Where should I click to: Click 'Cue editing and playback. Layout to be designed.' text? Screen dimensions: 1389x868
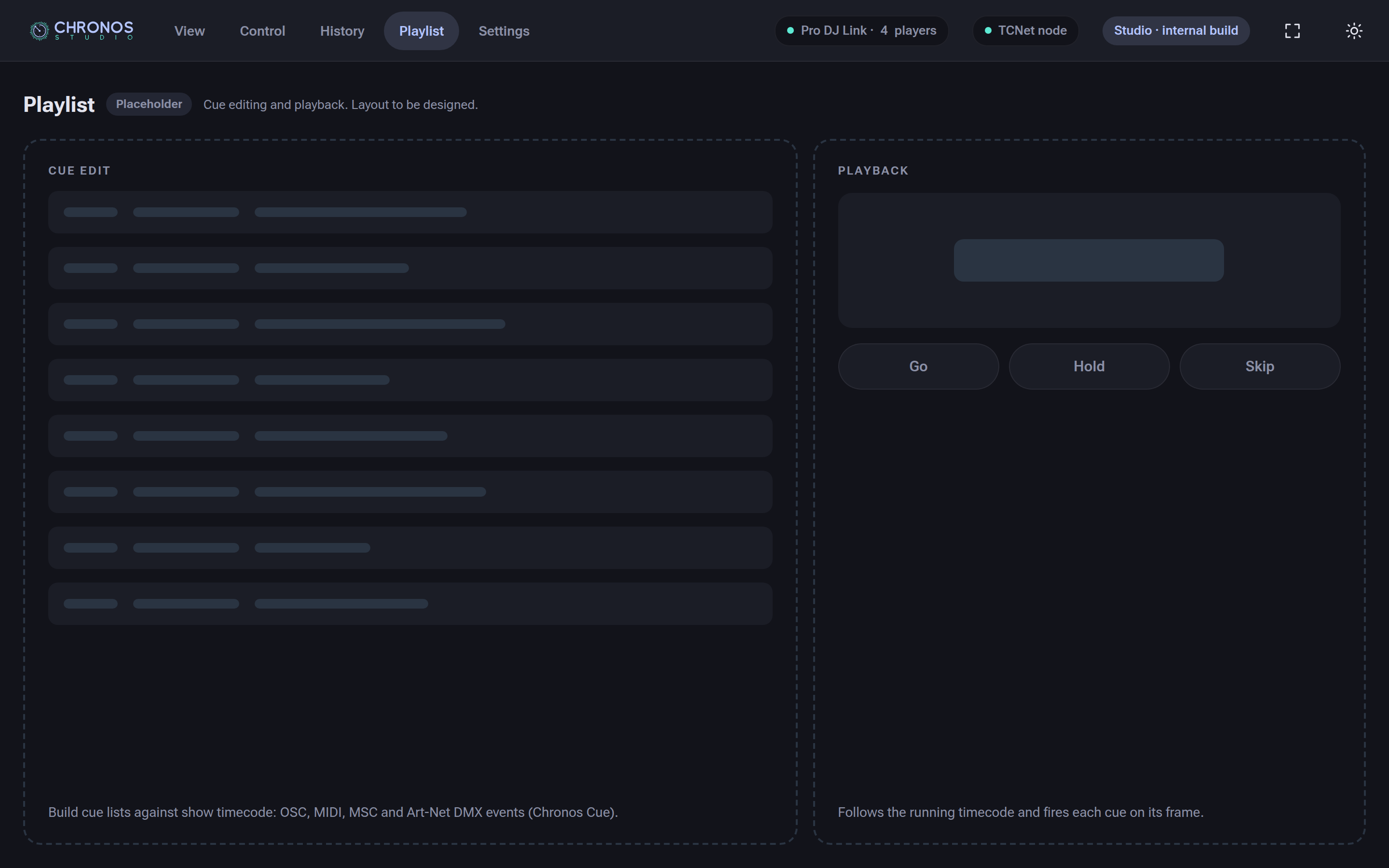[340, 105]
